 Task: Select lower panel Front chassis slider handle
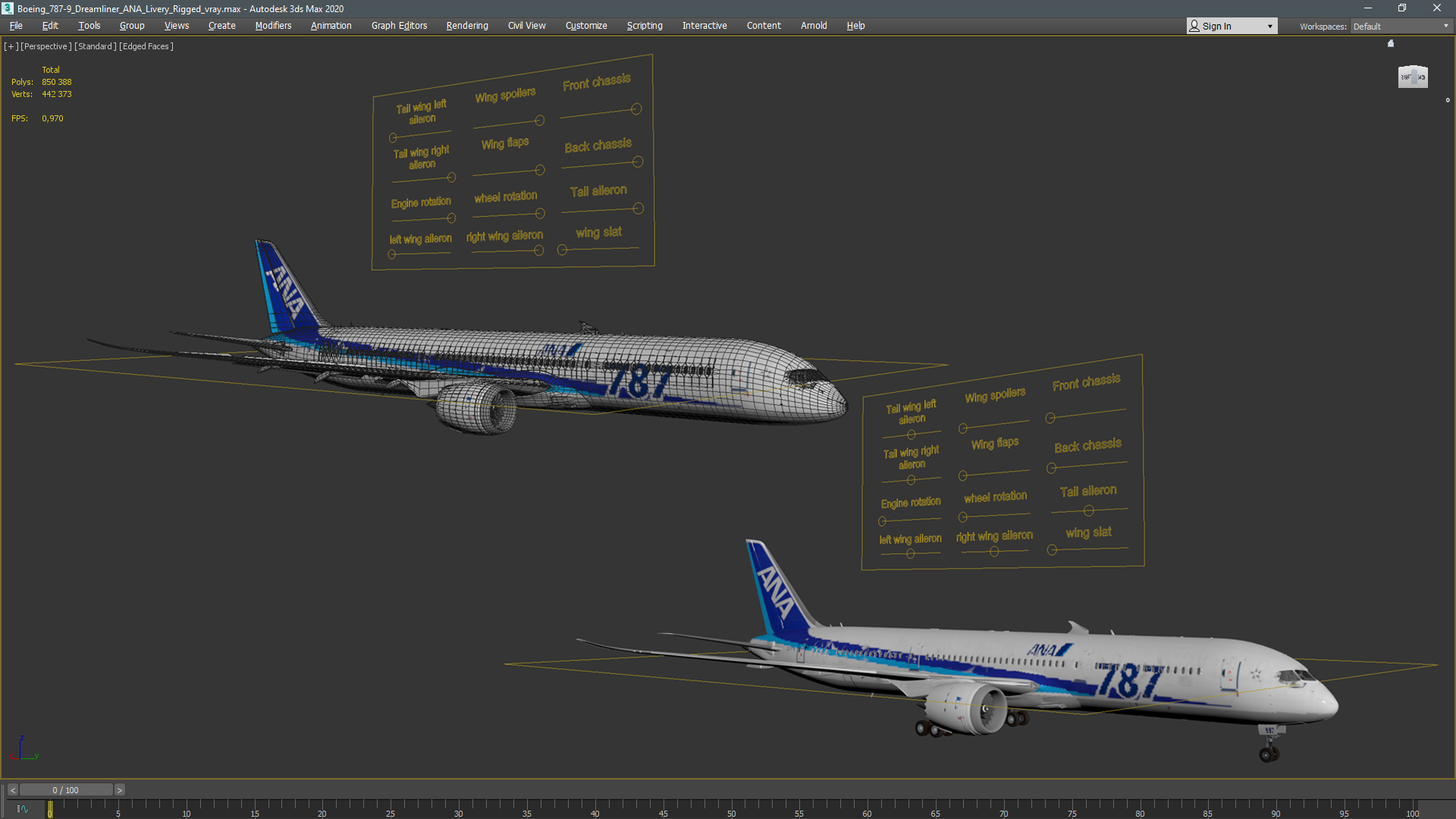point(1050,418)
